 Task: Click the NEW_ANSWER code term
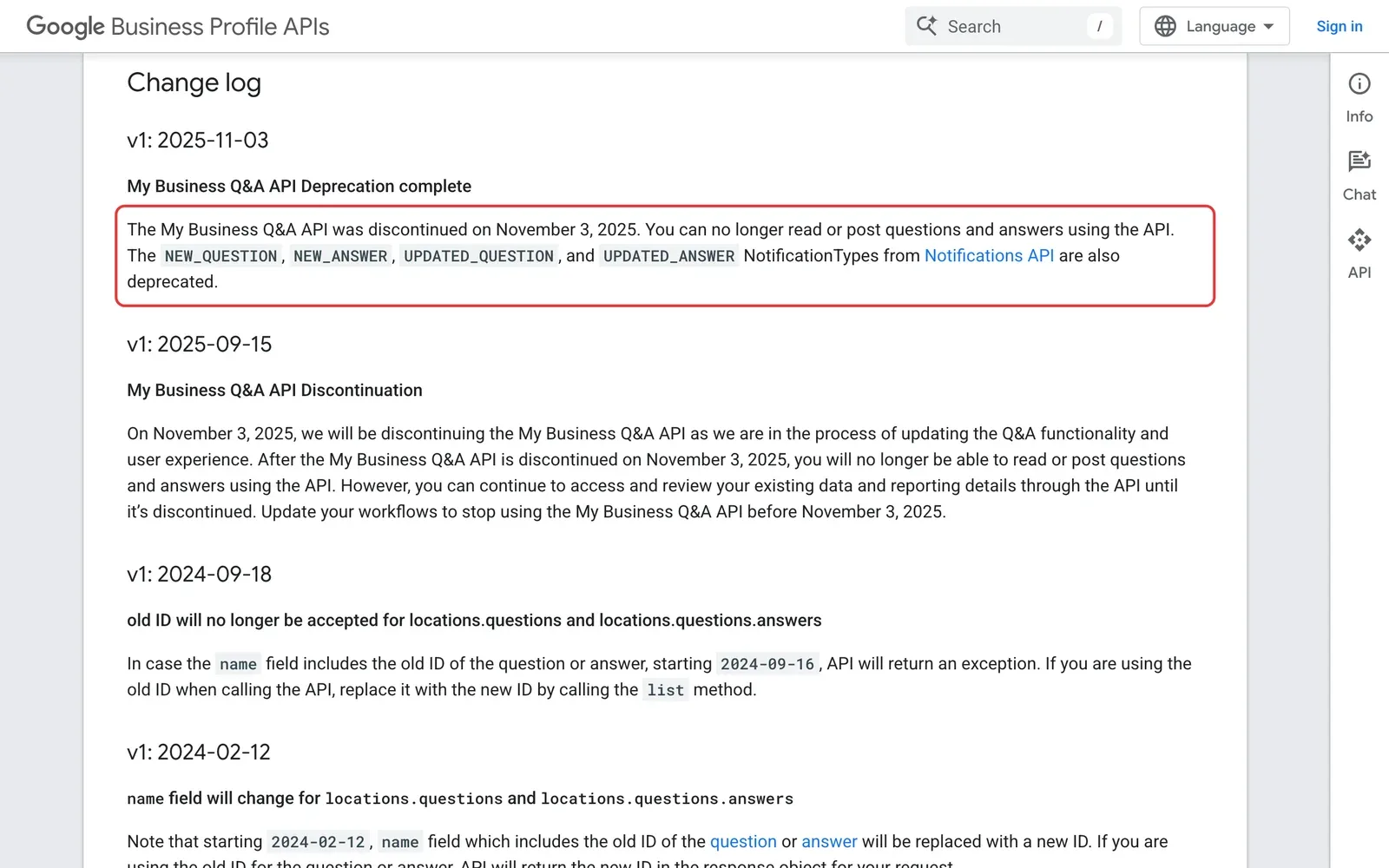coord(340,256)
